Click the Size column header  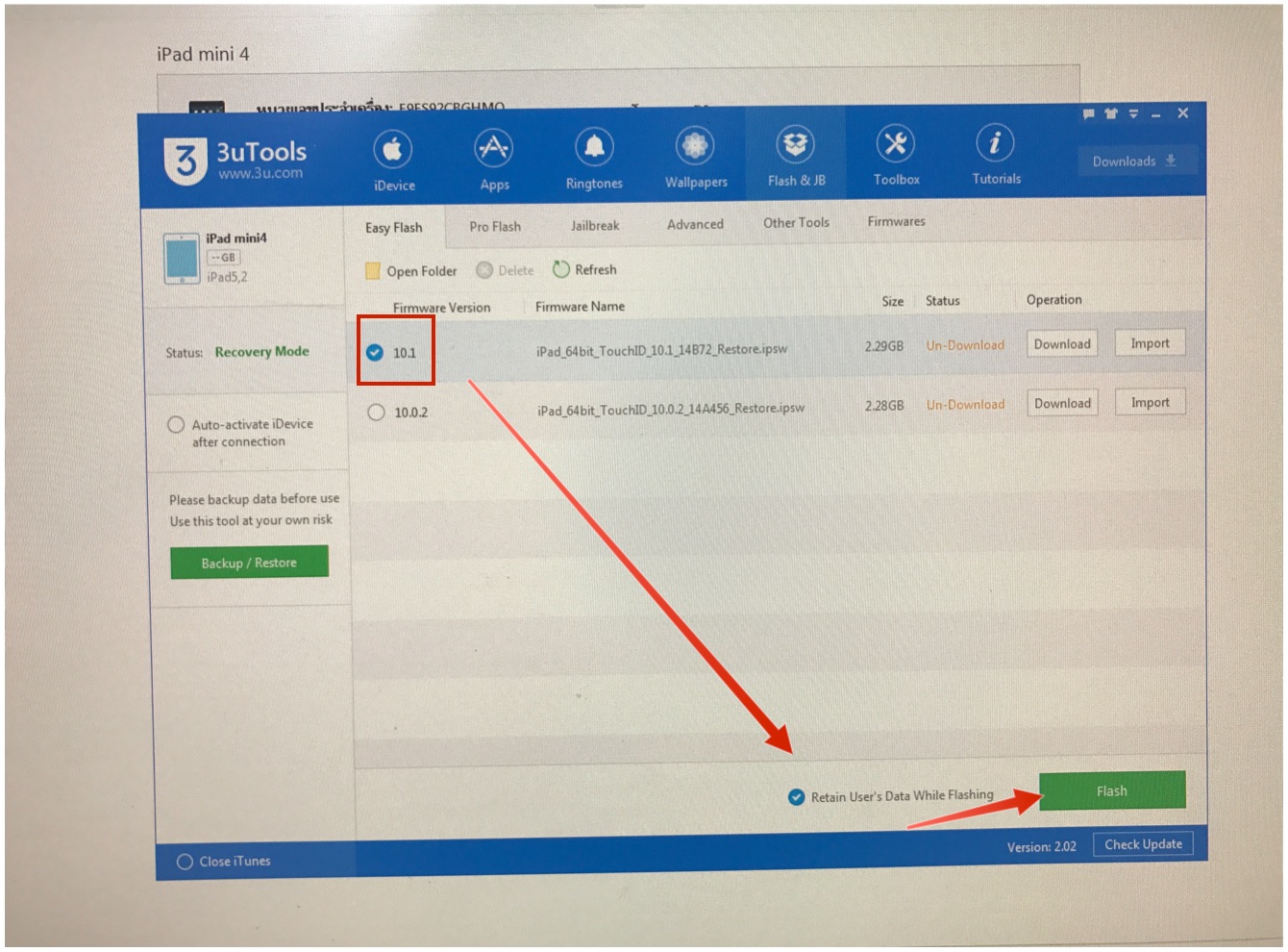pyautogui.click(x=893, y=301)
